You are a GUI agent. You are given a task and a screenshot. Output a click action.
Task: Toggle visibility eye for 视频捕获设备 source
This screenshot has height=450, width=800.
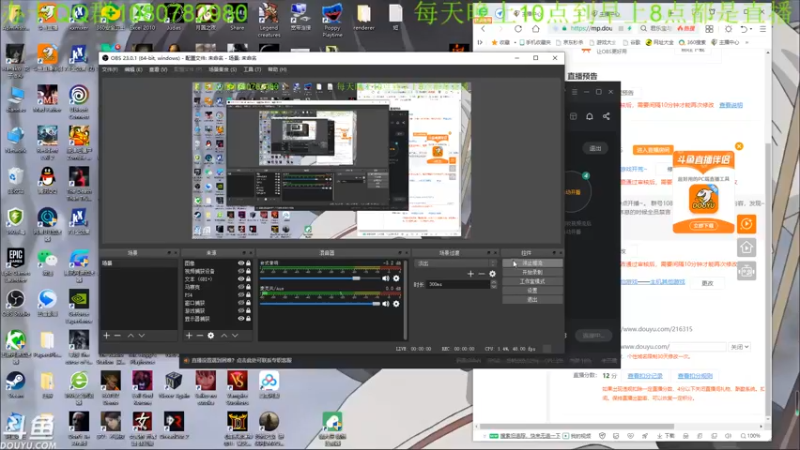(x=241, y=271)
